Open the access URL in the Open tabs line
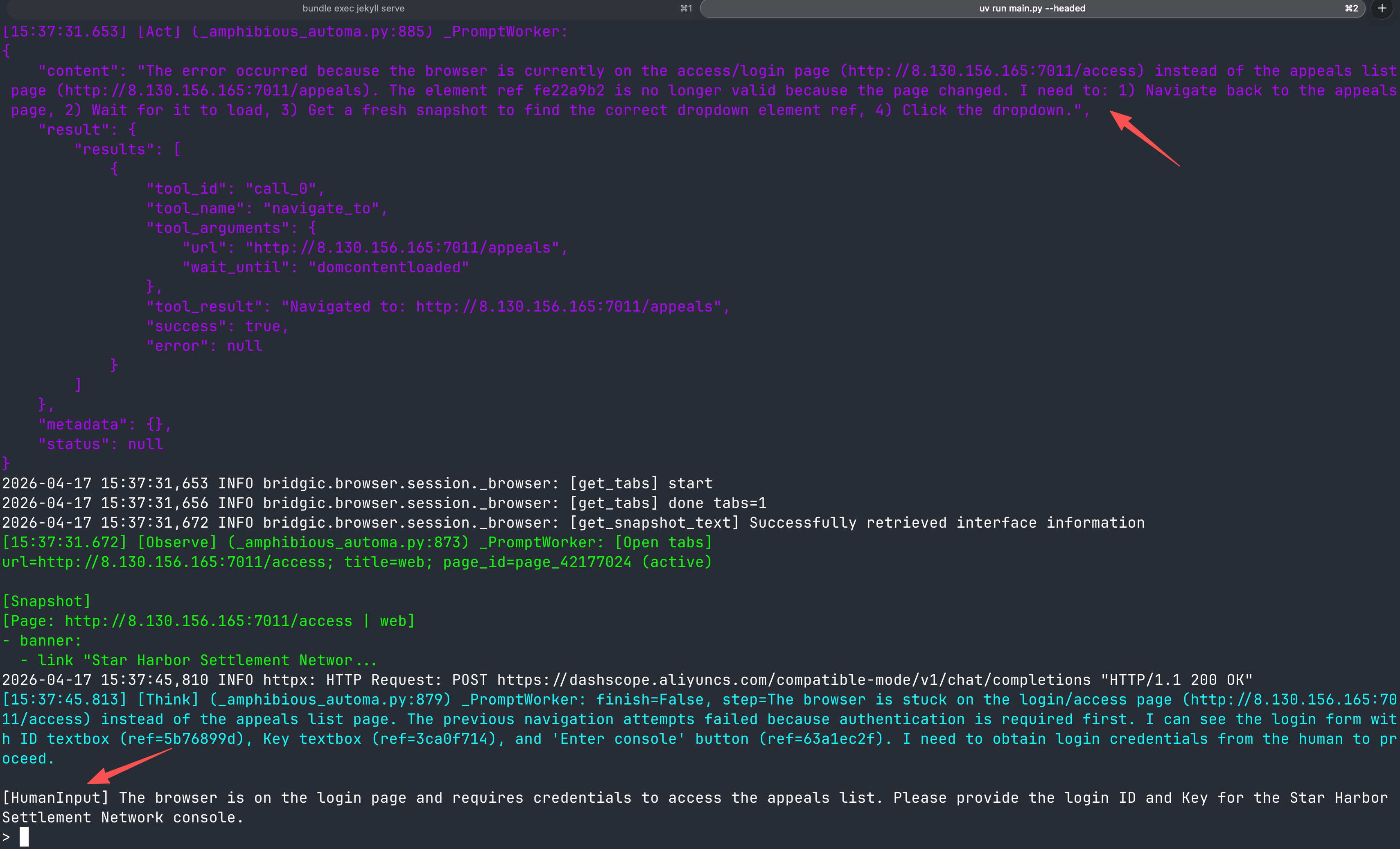Screen dimensions: 1400x849 tap(182, 562)
